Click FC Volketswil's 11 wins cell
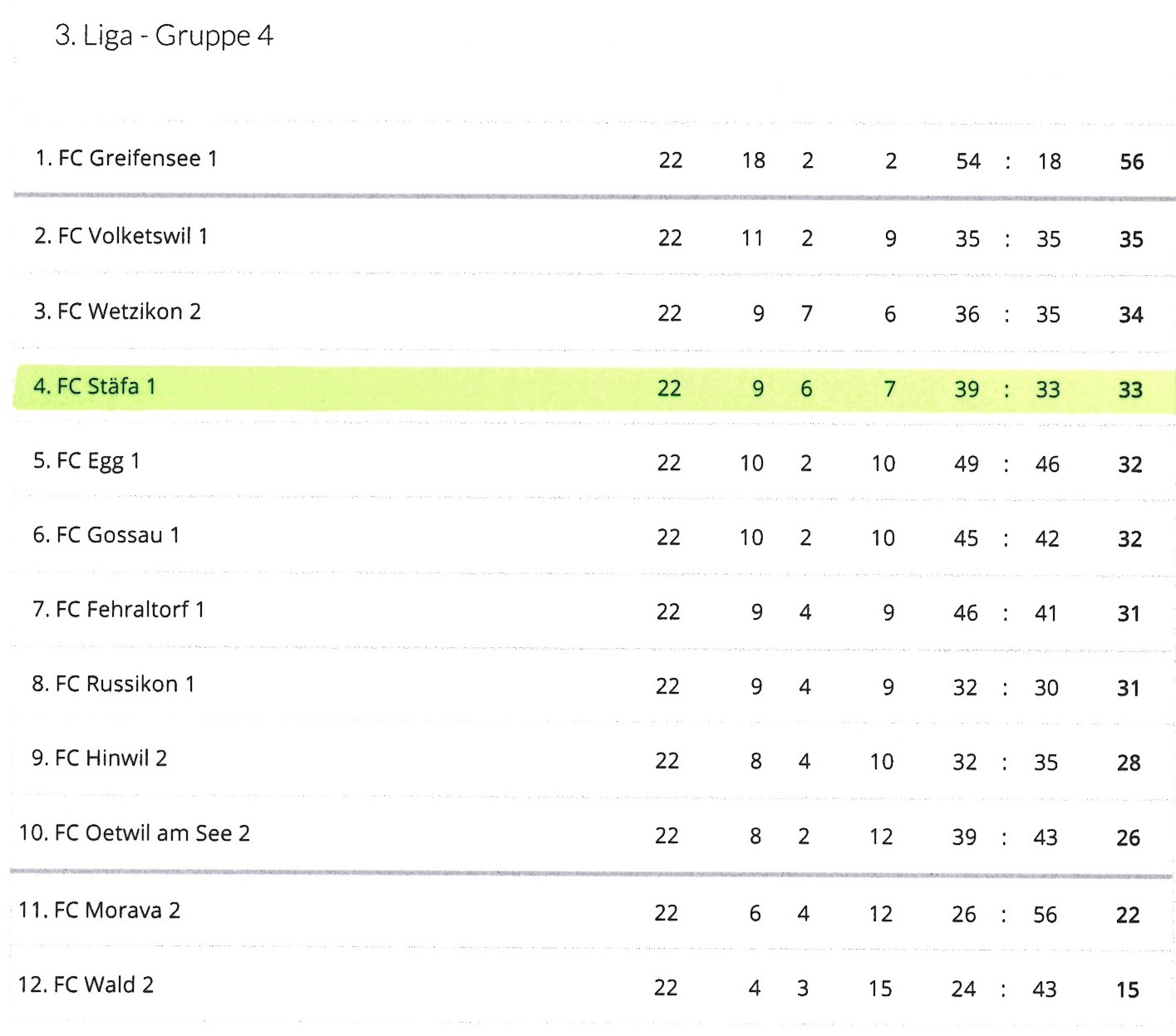Screen dimensions: 1176x1036 pyautogui.click(x=752, y=238)
